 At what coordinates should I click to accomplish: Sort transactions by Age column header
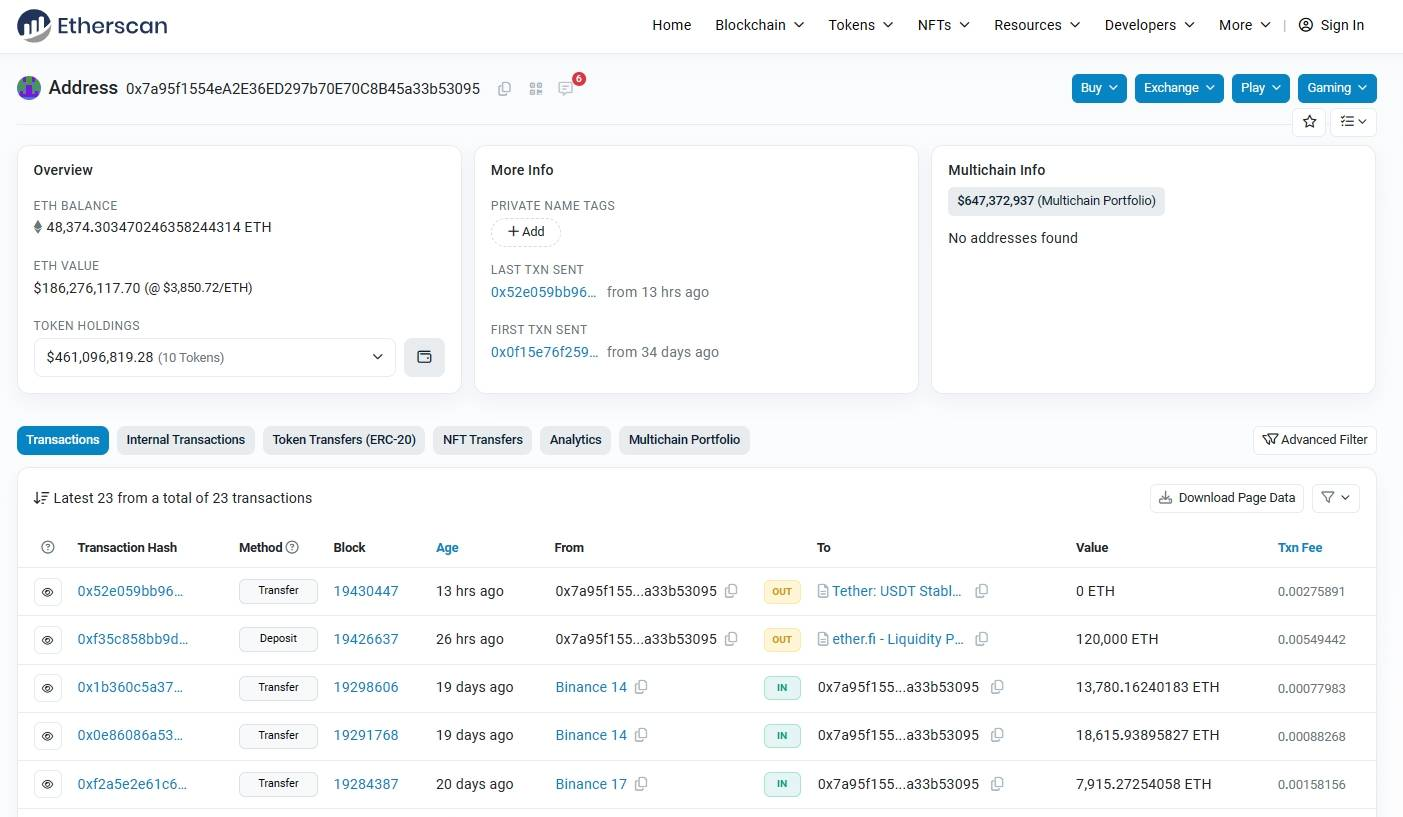pos(447,548)
